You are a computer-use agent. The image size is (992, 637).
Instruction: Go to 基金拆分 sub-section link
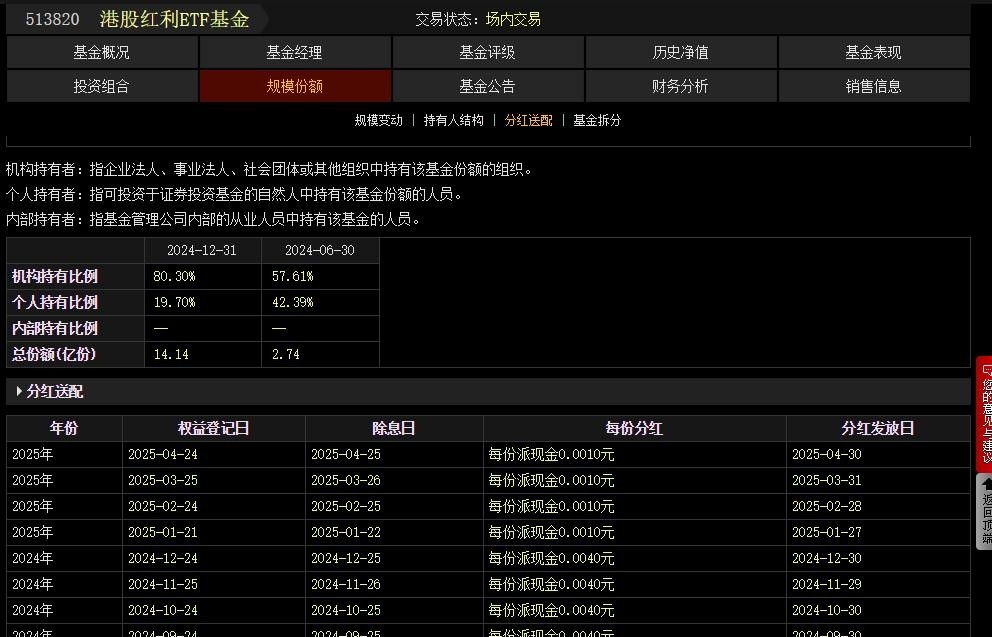[597, 120]
